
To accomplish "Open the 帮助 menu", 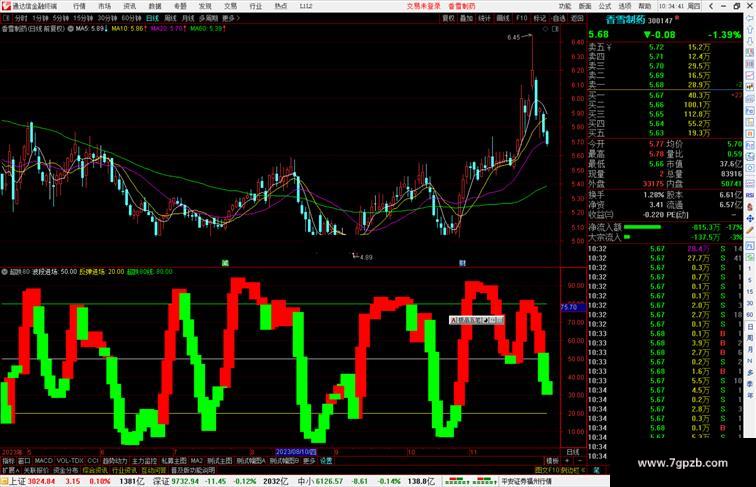I will 645,6.
